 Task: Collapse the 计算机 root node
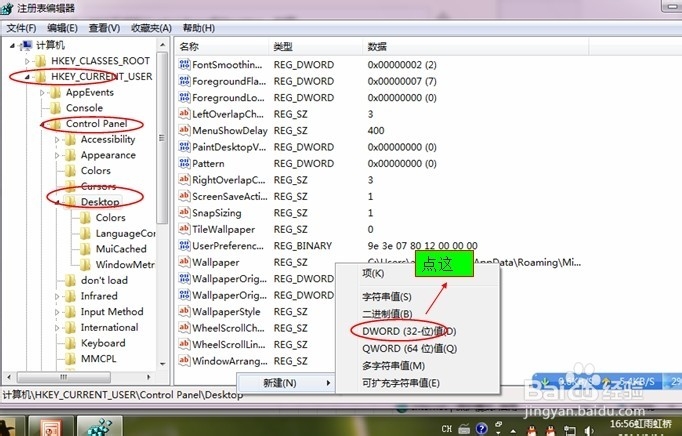pyautogui.click(x=13, y=45)
